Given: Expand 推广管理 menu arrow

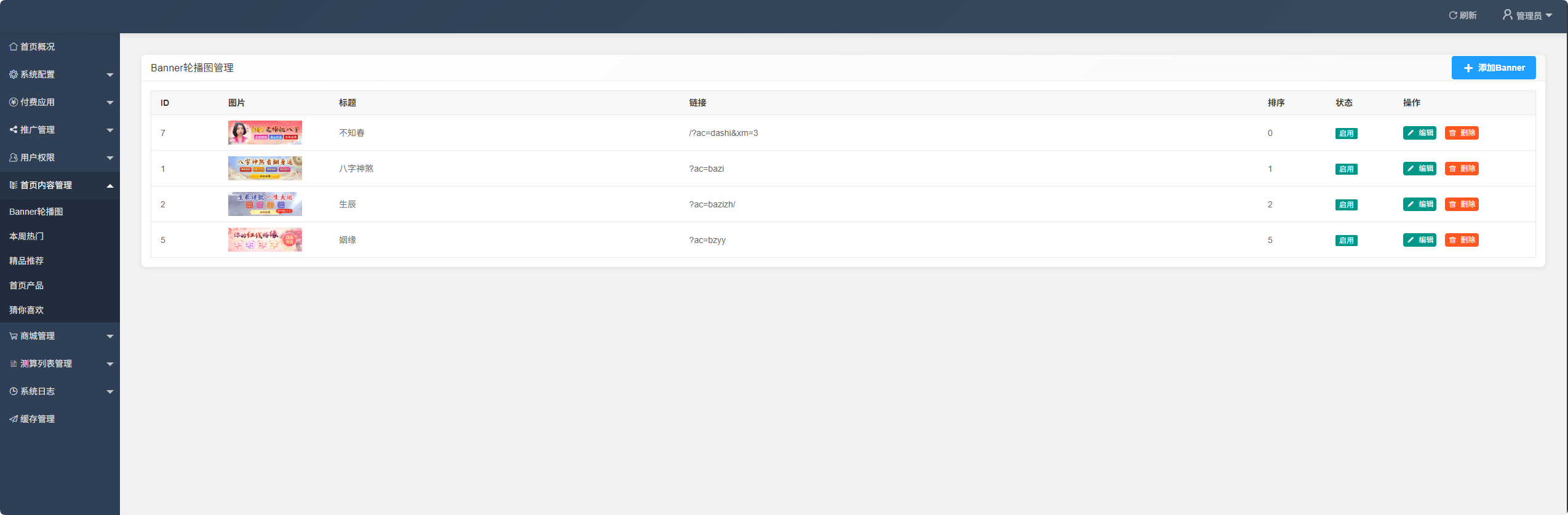Looking at the screenshot, I should 110,130.
